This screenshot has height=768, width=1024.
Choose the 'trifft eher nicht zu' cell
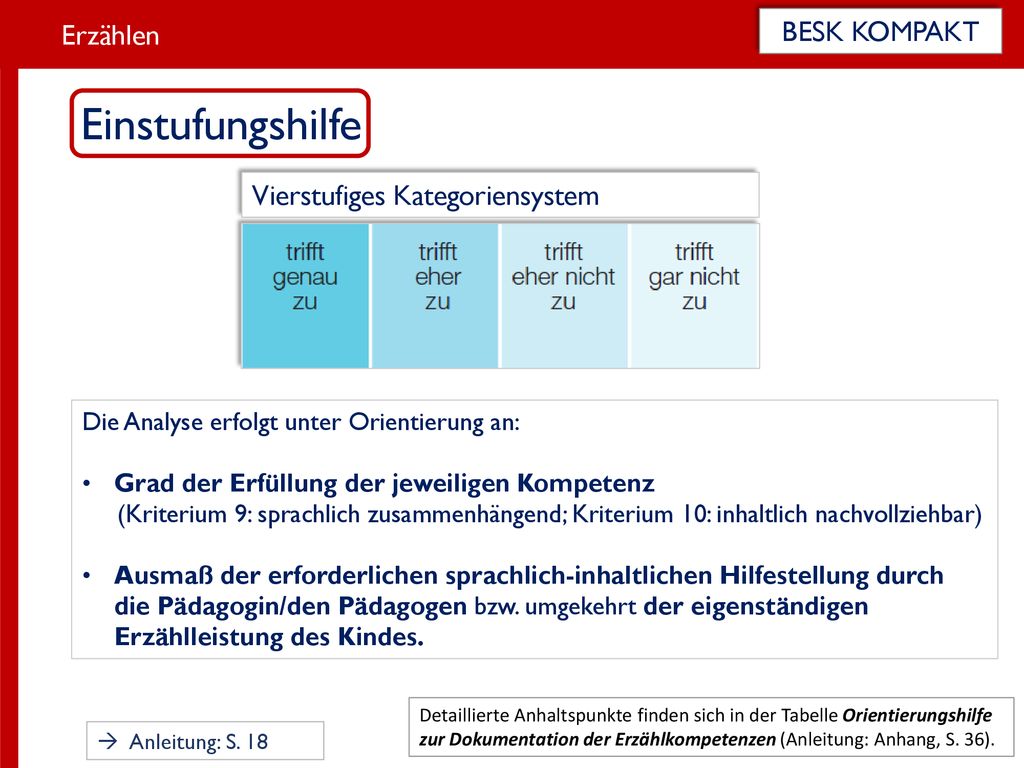(x=564, y=296)
